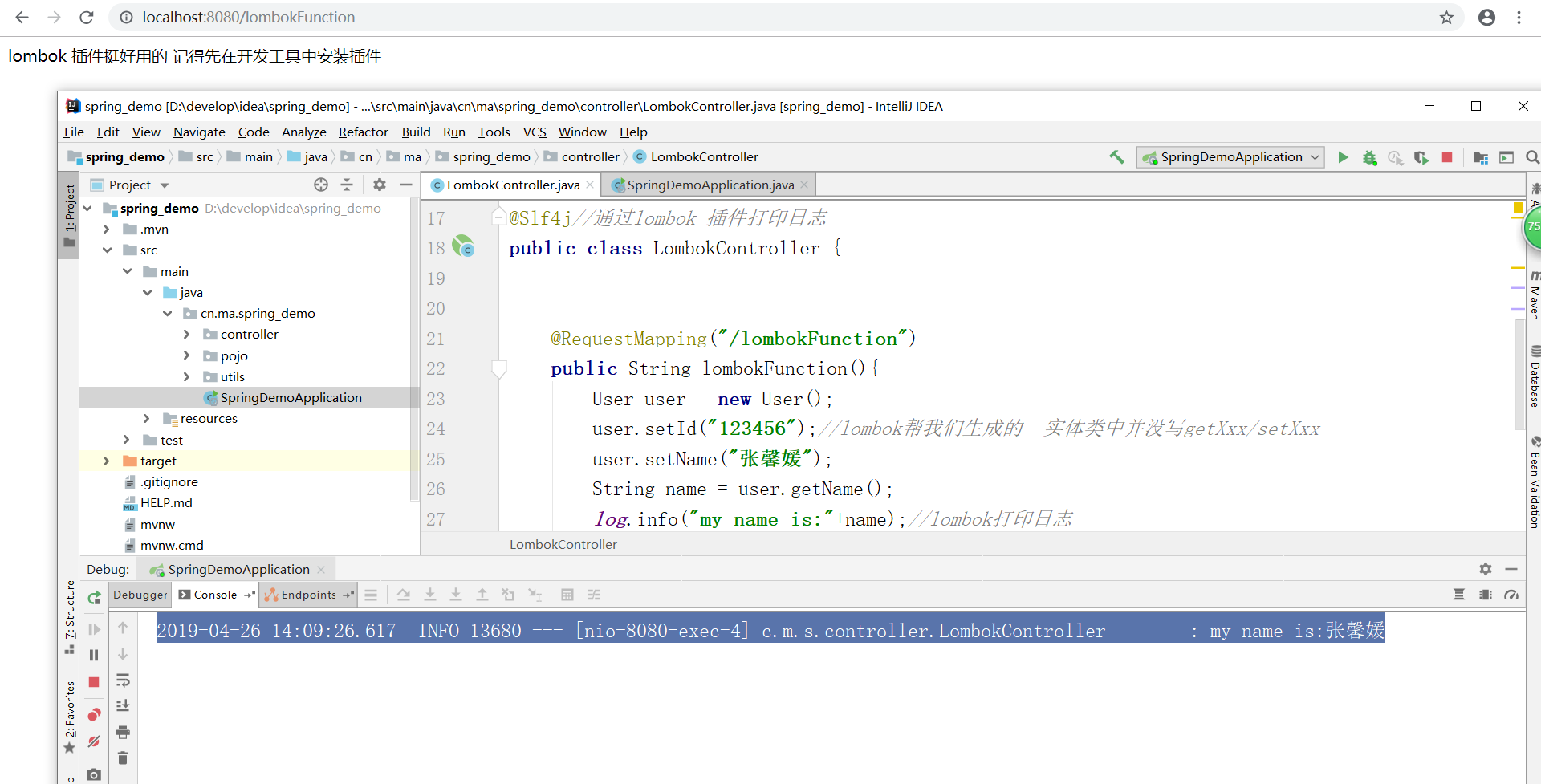1541x784 pixels.
Task: Click the class gutter icon on line 18
Action: pyautogui.click(x=463, y=246)
